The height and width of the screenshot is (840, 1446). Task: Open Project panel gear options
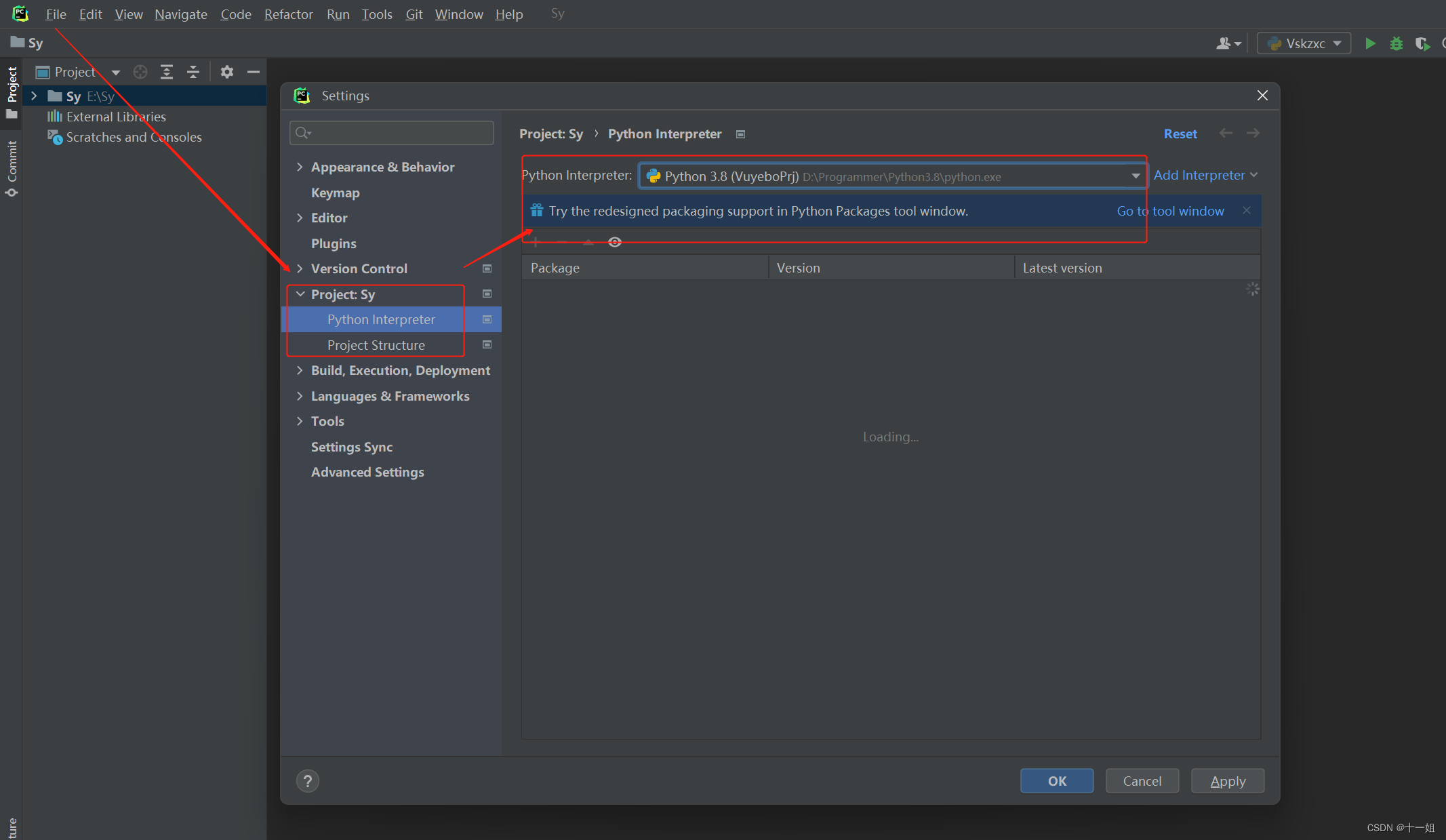point(227,72)
